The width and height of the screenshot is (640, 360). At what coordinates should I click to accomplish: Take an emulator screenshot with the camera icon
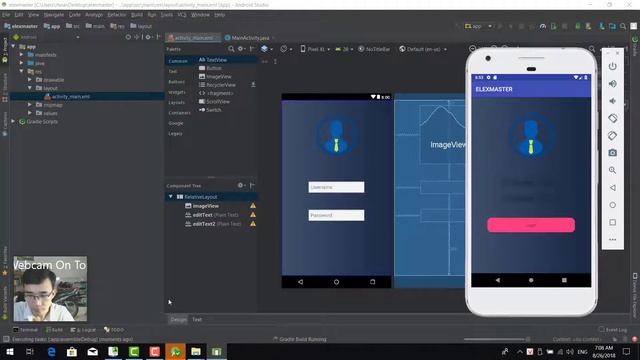613,153
